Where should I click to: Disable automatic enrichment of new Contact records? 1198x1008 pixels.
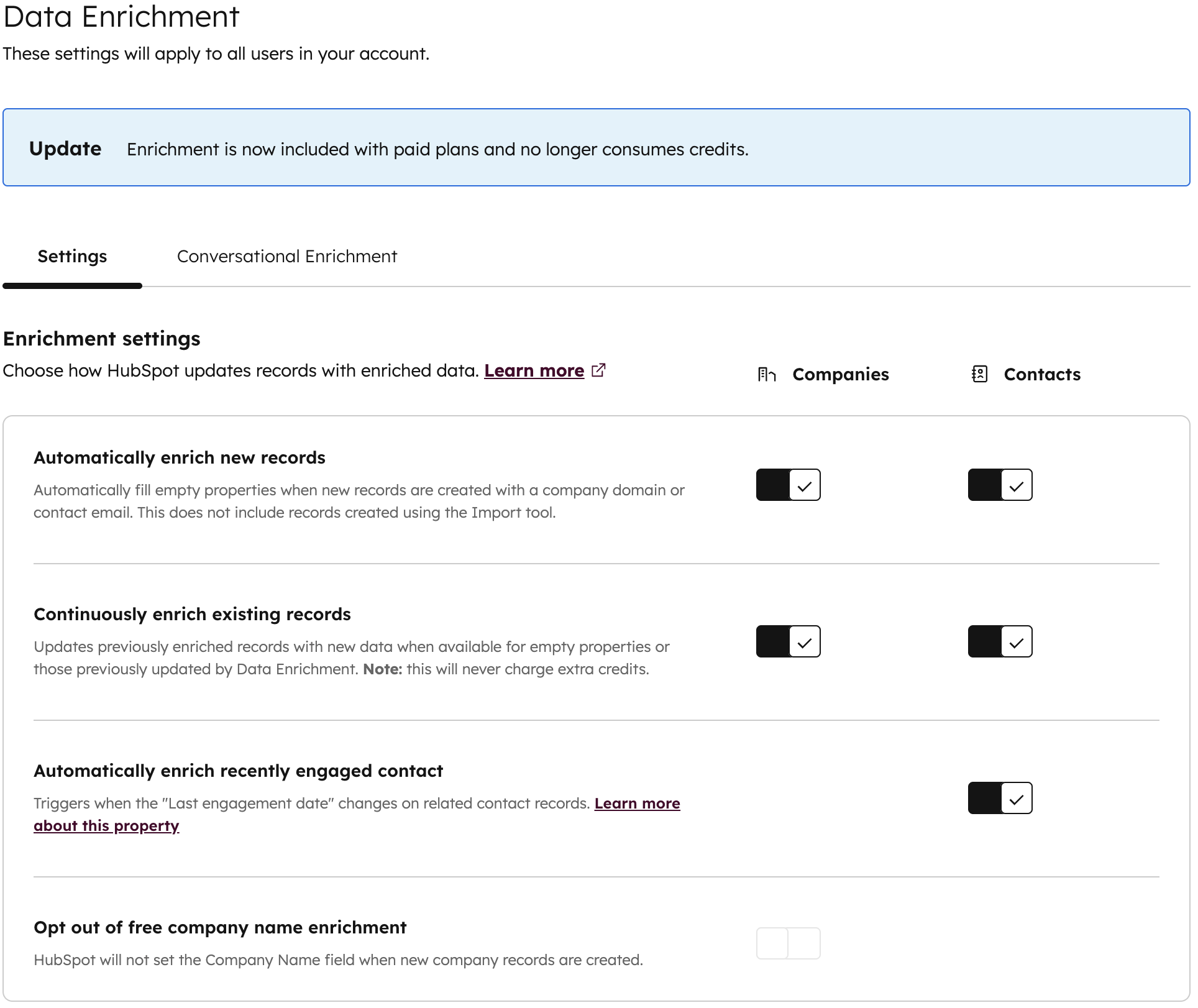1000,485
